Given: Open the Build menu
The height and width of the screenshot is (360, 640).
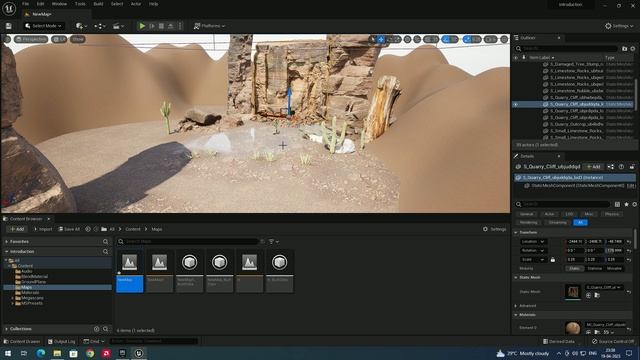Looking at the screenshot, I should coord(98,4).
